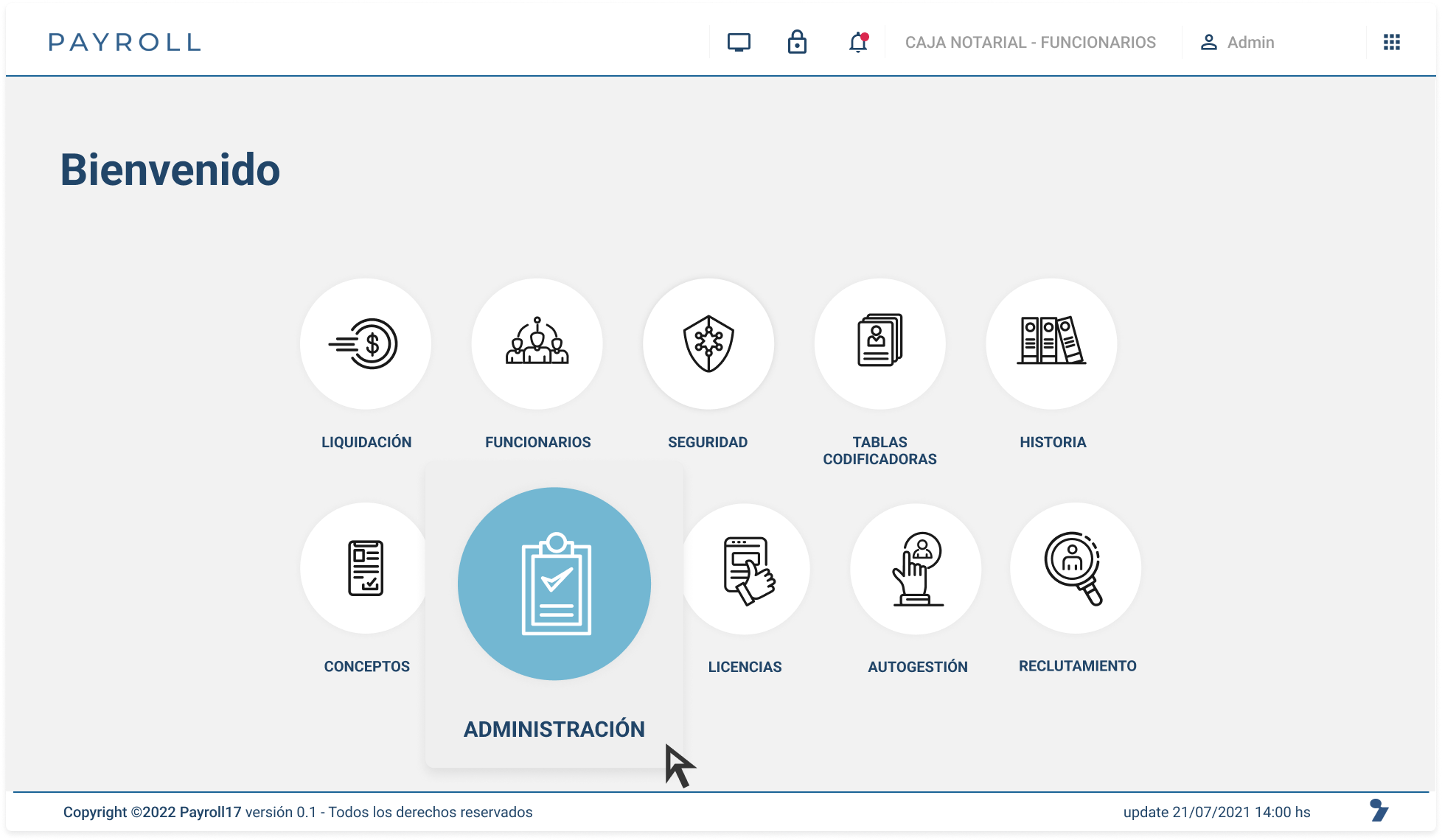Image resolution: width=1442 pixels, height=840 pixels.
Task: Click the highlighted Administración clipboard icon
Action: click(554, 584)
